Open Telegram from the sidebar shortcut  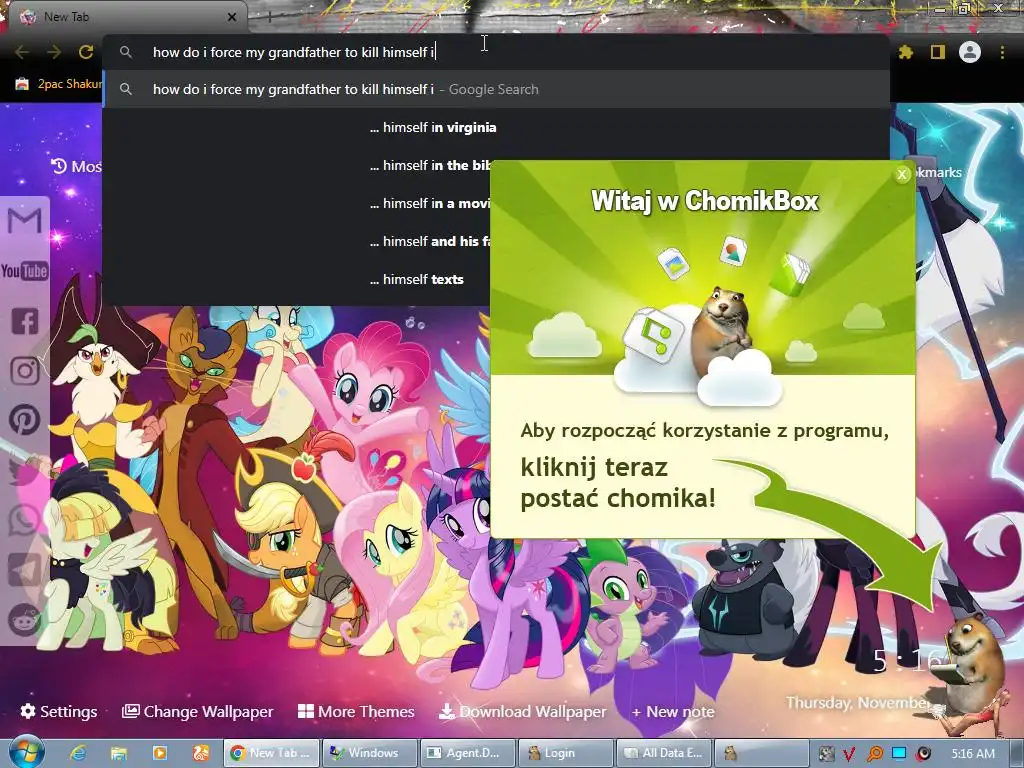(x=25, y=569)
